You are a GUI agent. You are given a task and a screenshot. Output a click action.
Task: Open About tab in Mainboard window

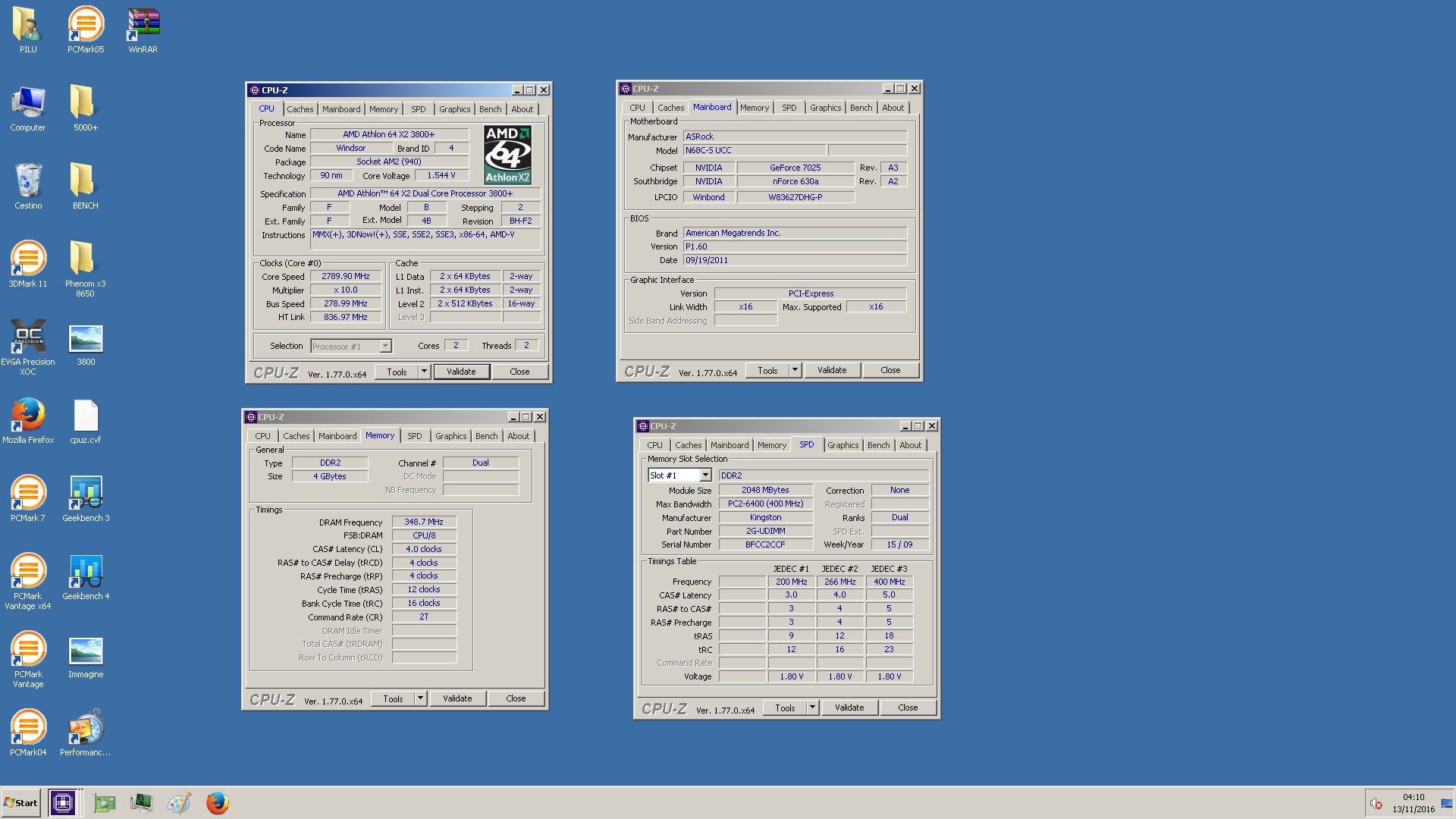tap(893, 108)
